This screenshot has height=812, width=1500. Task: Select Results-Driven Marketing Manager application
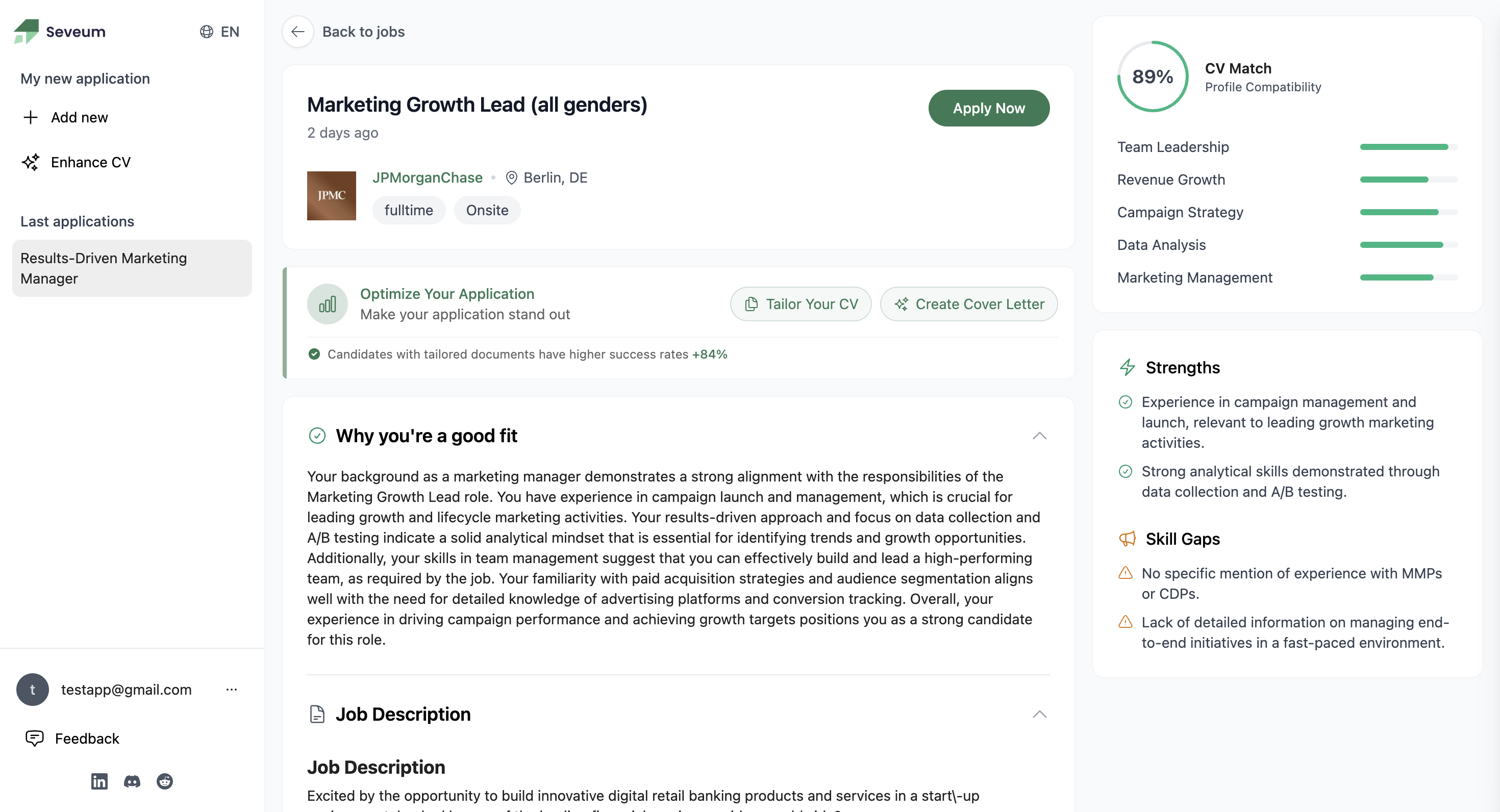(132, 268)
